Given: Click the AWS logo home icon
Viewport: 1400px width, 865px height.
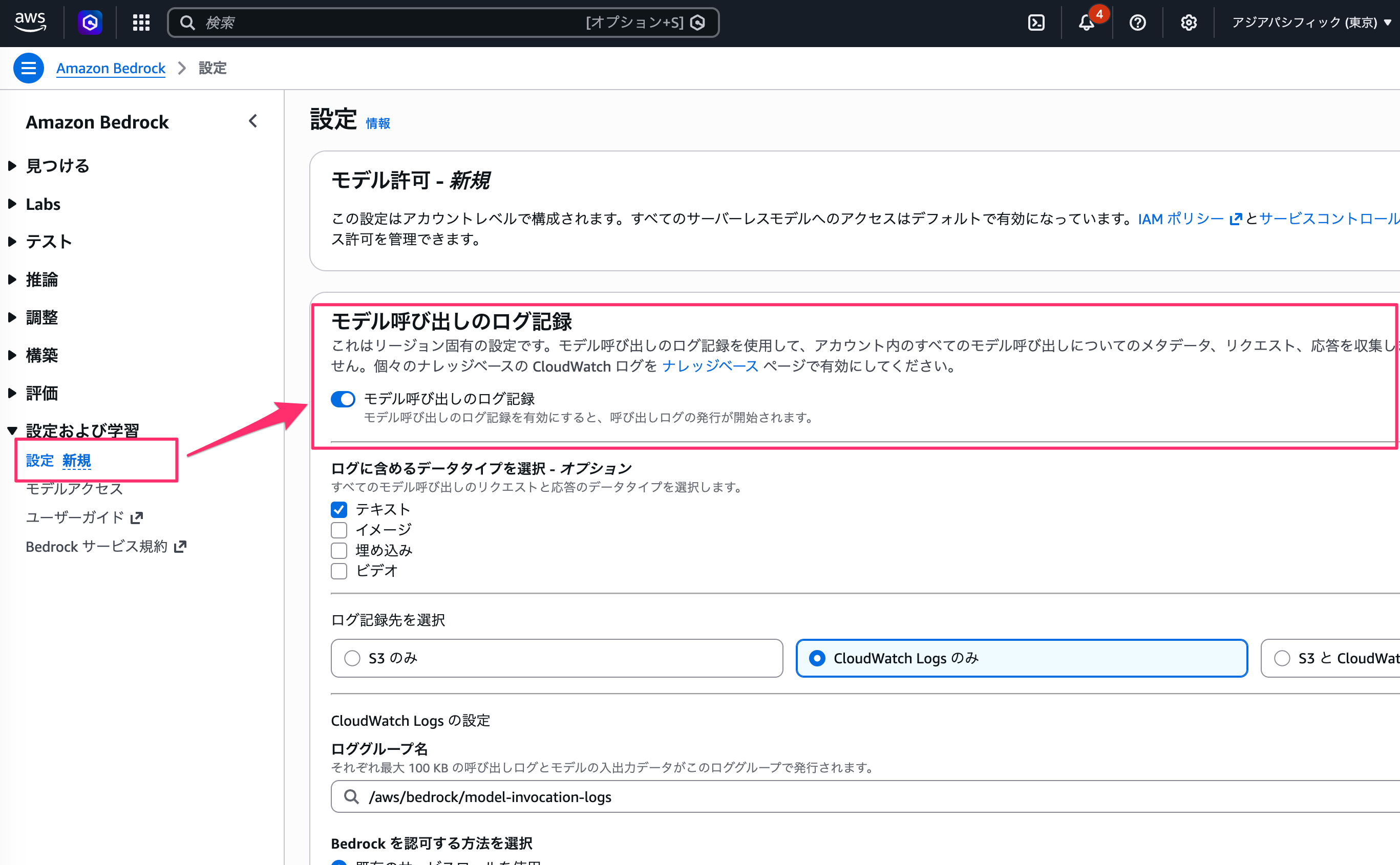Looking at the screenshot, I should pyautogui.click(x=30, y=21).
